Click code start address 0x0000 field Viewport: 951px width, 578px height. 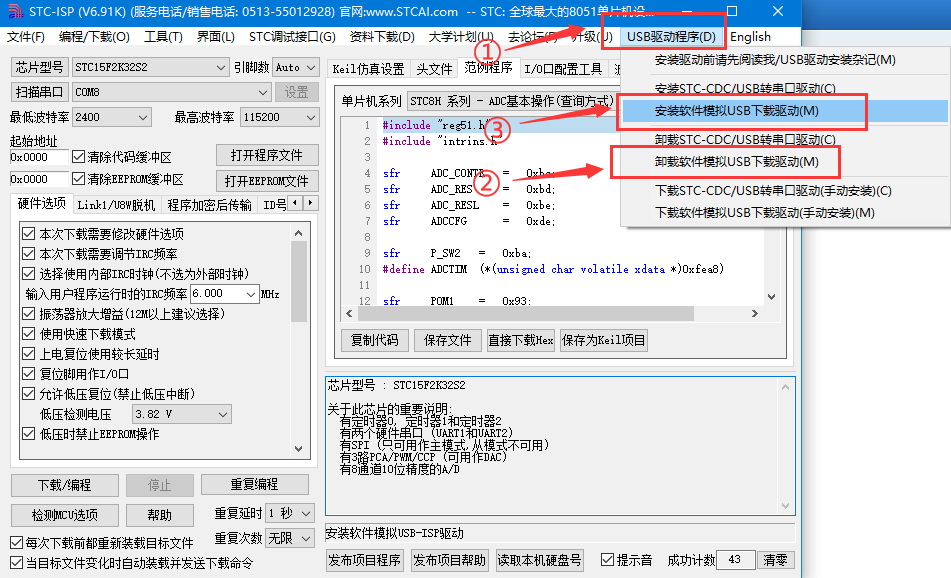coord(39,157)
